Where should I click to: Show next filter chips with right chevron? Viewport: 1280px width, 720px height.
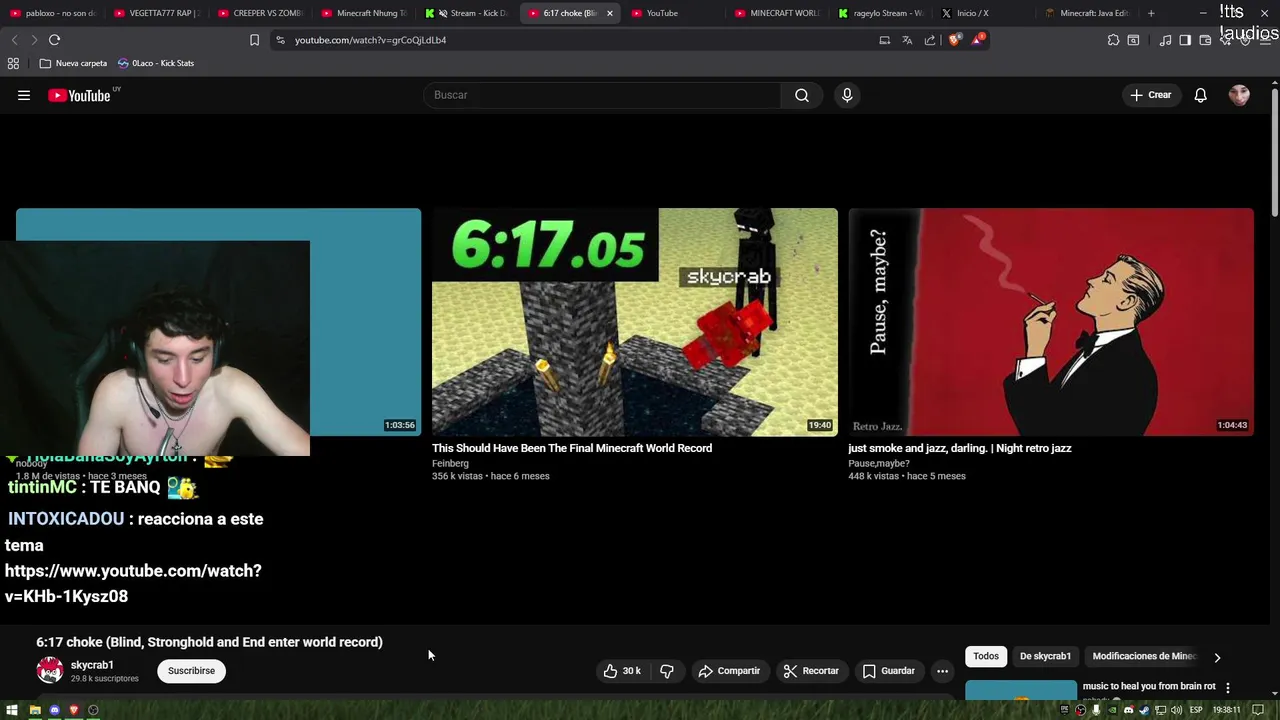pos(1217,657)
